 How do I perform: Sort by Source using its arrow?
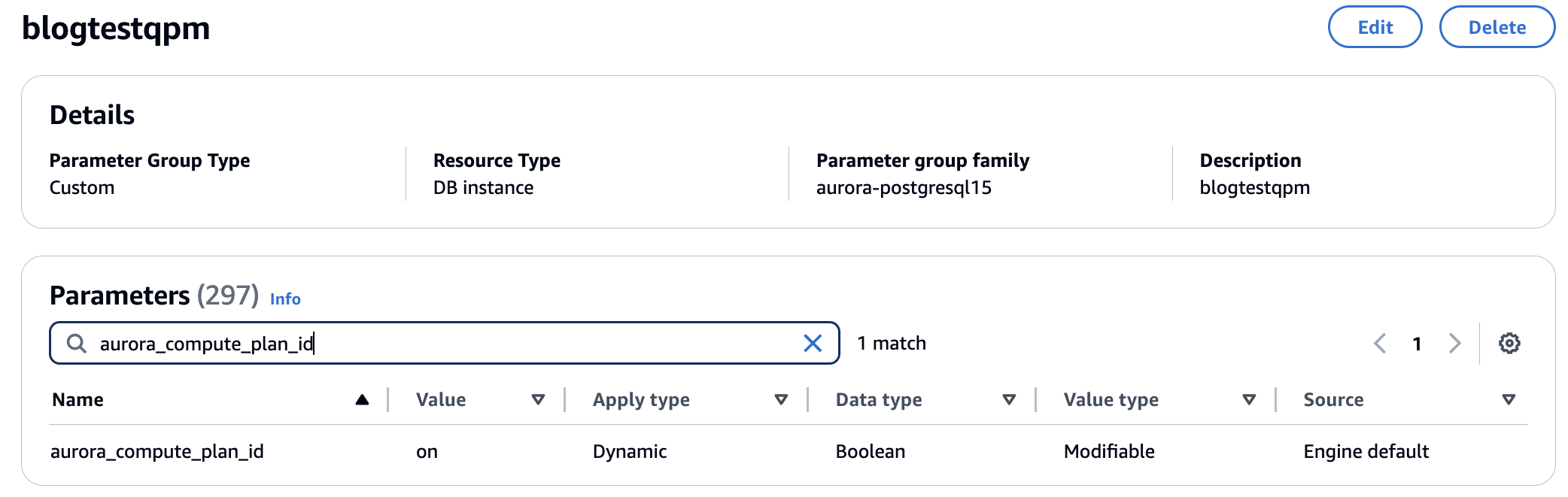[x=1508, y=400]
